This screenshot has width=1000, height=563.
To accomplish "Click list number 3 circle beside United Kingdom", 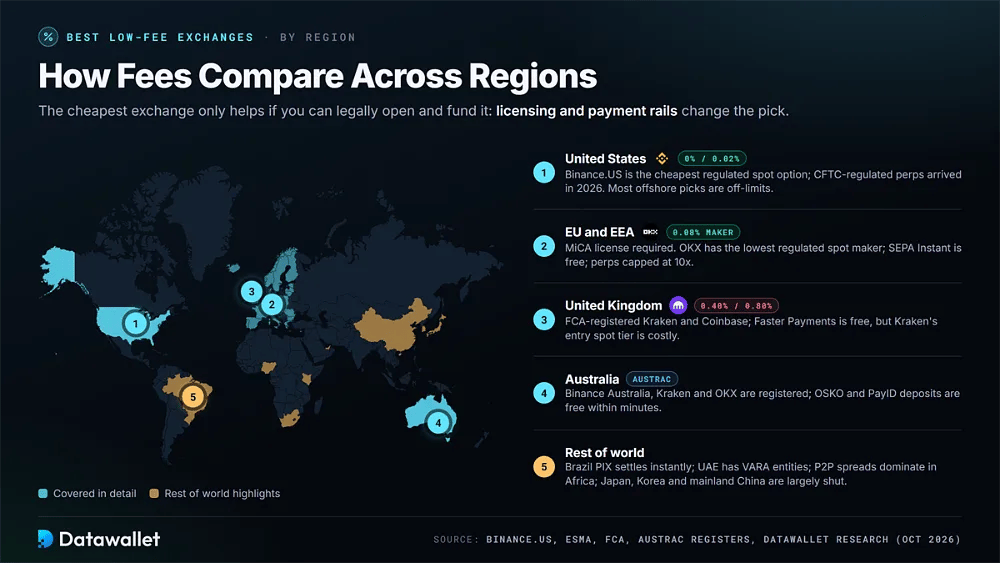I will coord(544,319).
